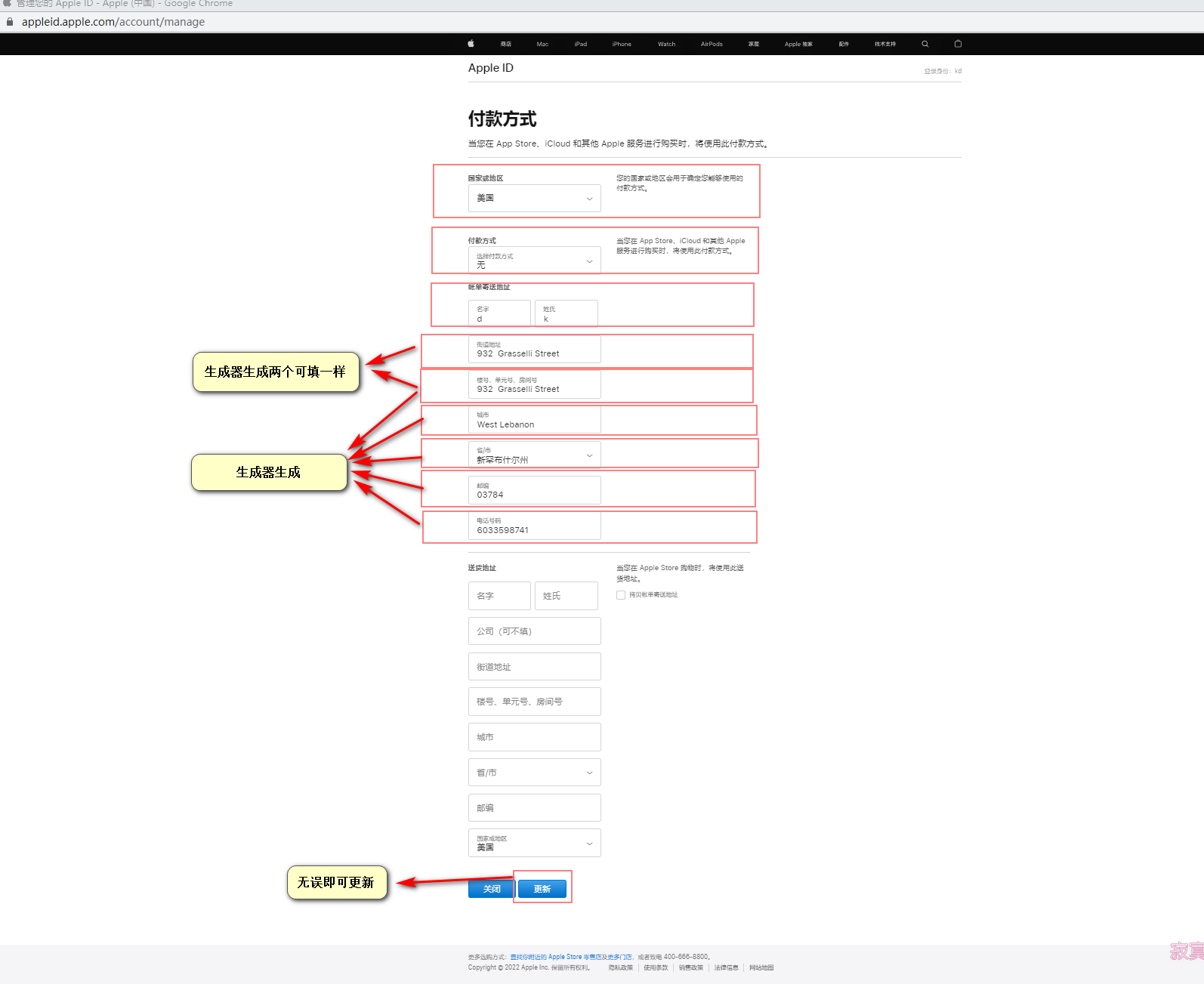Click the blue 关闭 button
1204x984 pixels.
pos(492,889)
